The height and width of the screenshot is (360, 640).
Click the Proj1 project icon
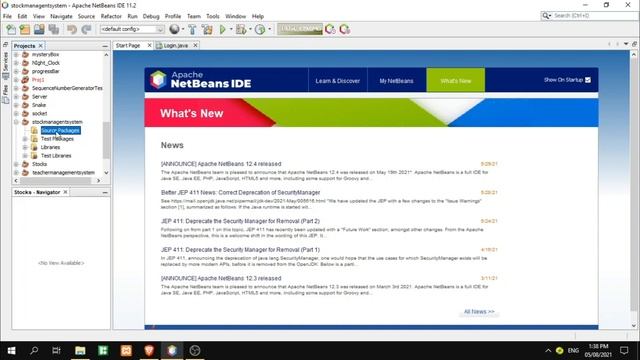[25, 80]
